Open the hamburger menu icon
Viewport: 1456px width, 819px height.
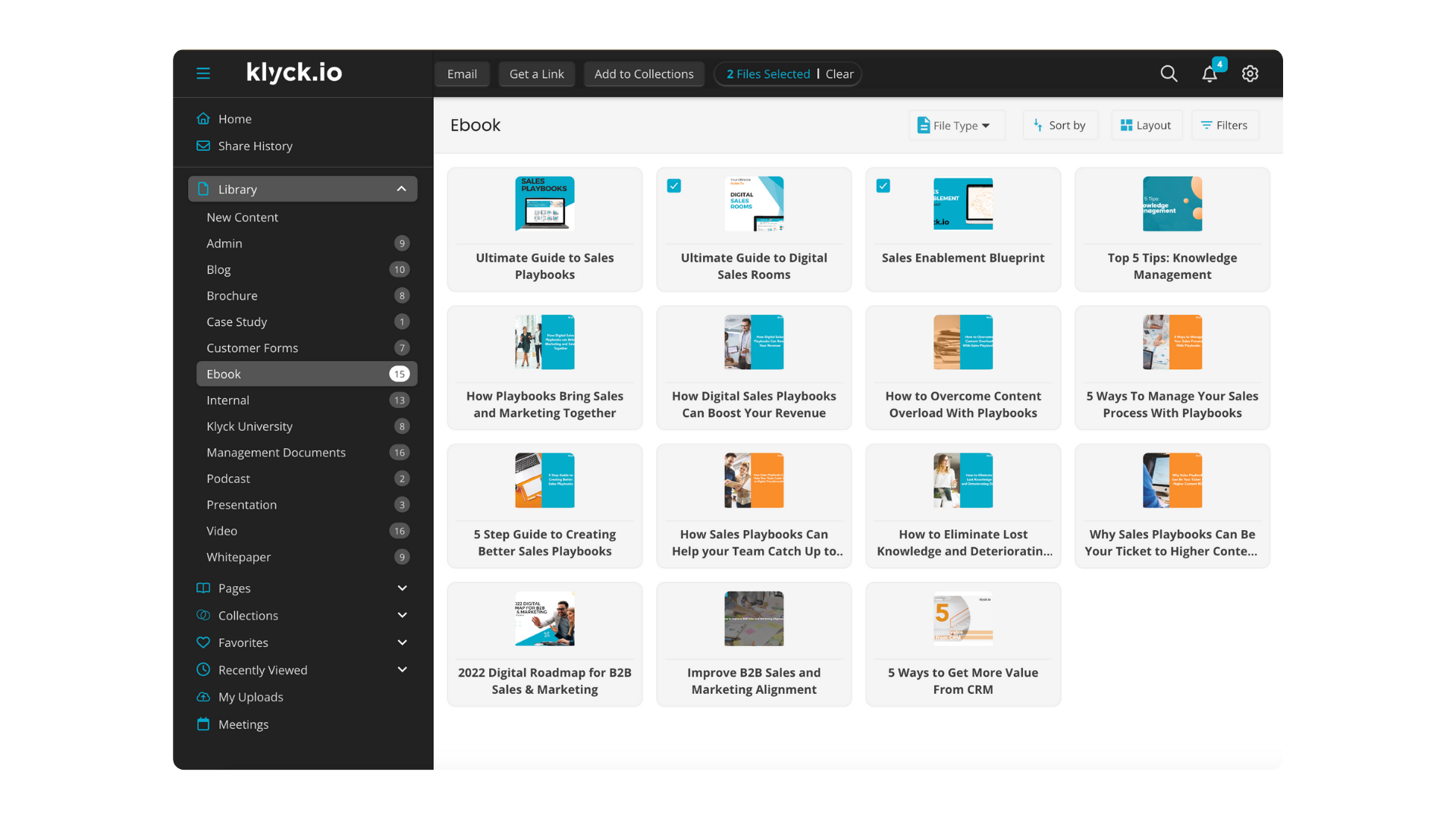(202, 74)
